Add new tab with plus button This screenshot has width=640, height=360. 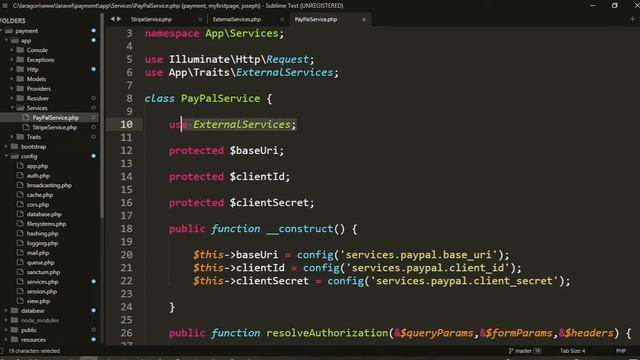click(x=632, y=19)
